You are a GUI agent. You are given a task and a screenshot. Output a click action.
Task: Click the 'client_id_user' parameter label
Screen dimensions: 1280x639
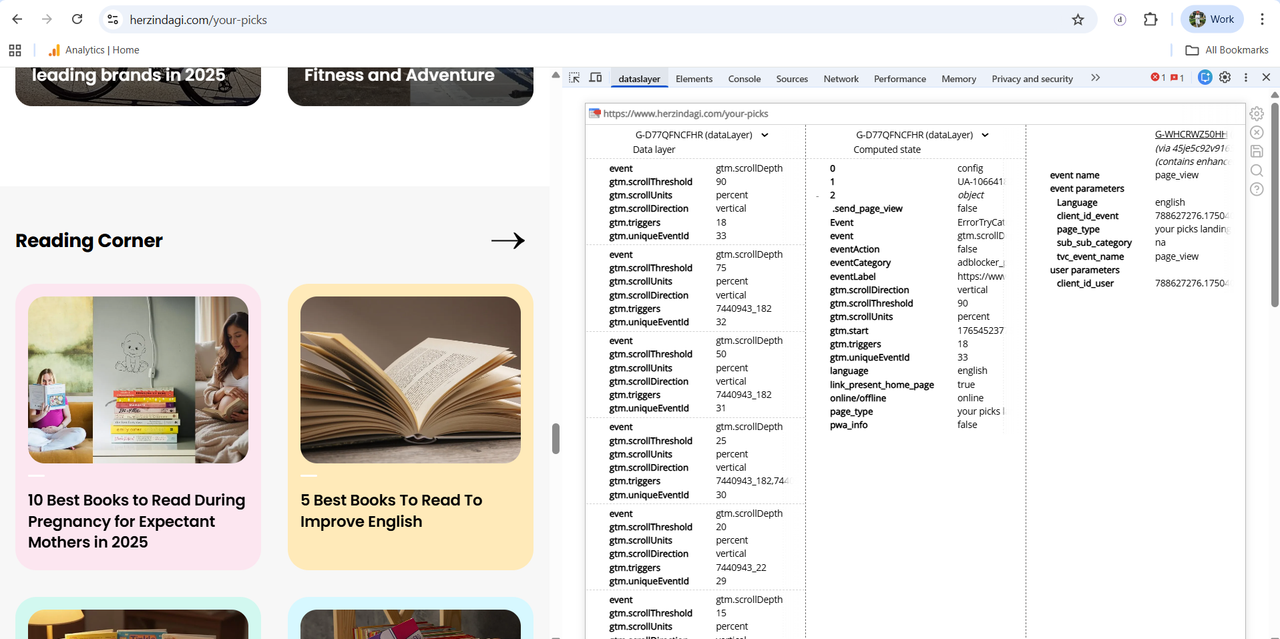point(1085,283)
